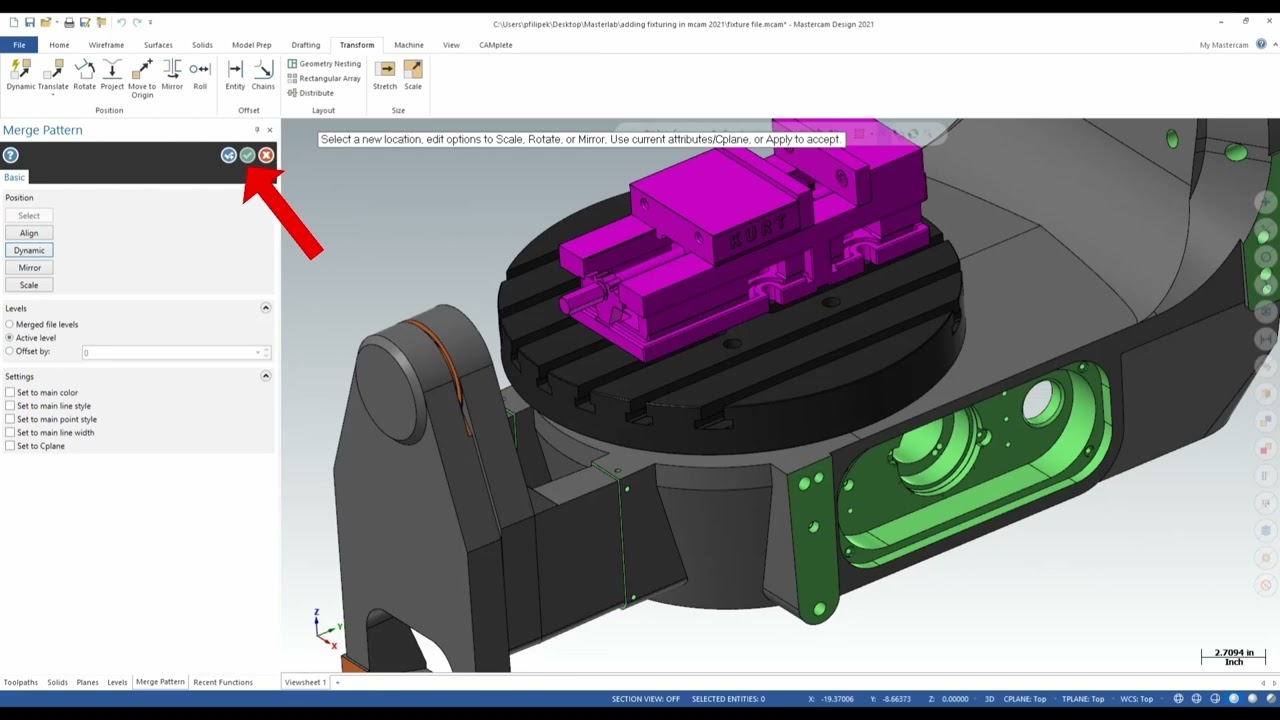Open the Translate dropdown arrow

(53, 94)
